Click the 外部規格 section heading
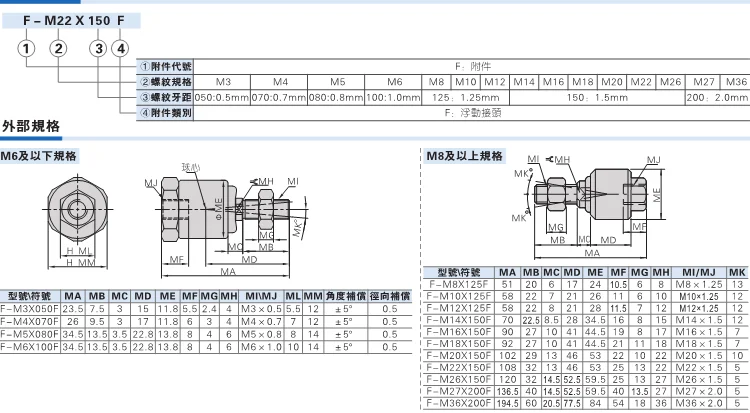750x413 pixels. (31, 126)
